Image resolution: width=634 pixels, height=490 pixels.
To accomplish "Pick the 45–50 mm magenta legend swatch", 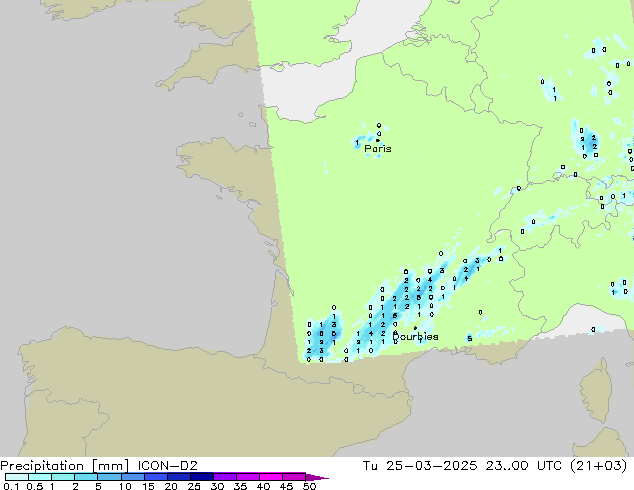I will click(294, 477).
